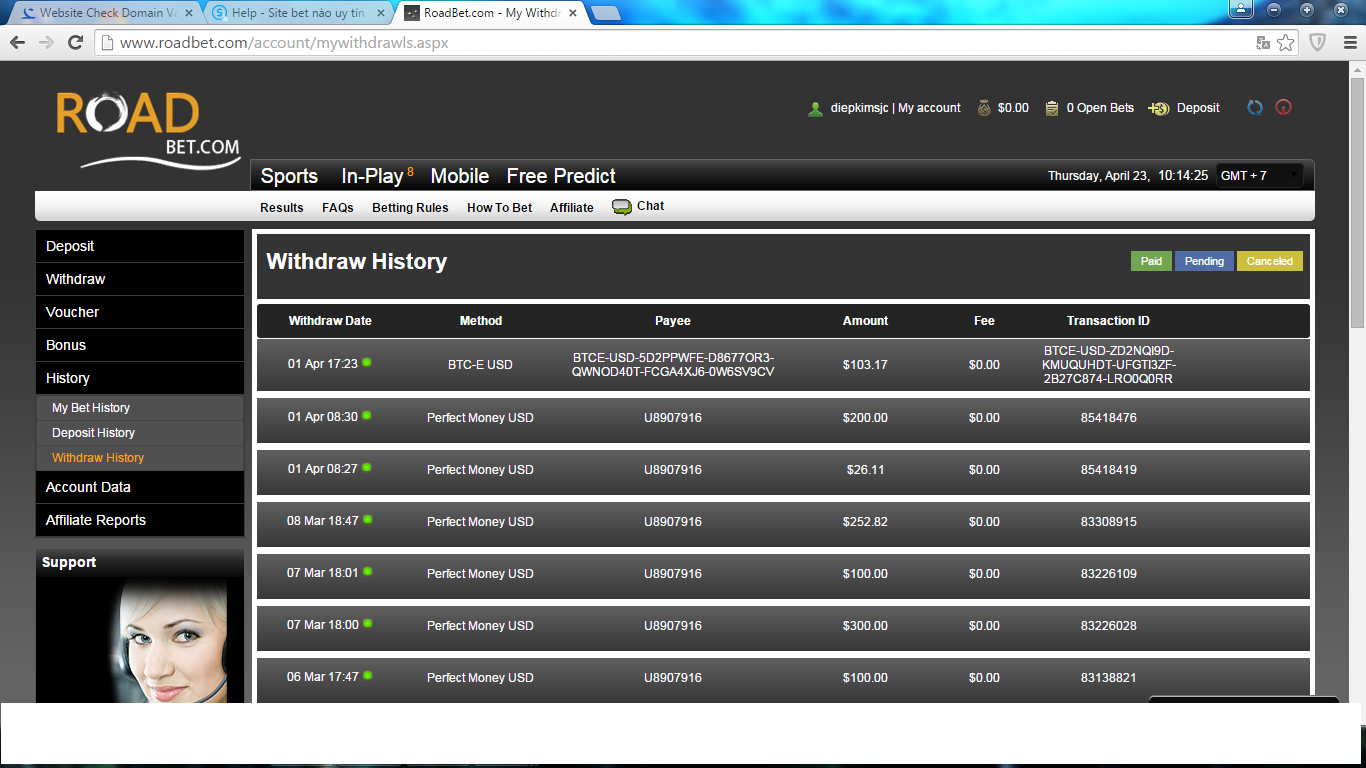Click the green user profile icon
The height and width of the screenshot is (768, 1366).
click(x=816, y=109)
